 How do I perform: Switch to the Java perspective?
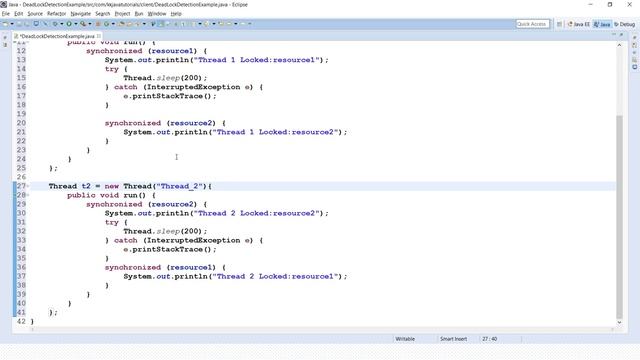coord(602,24)
